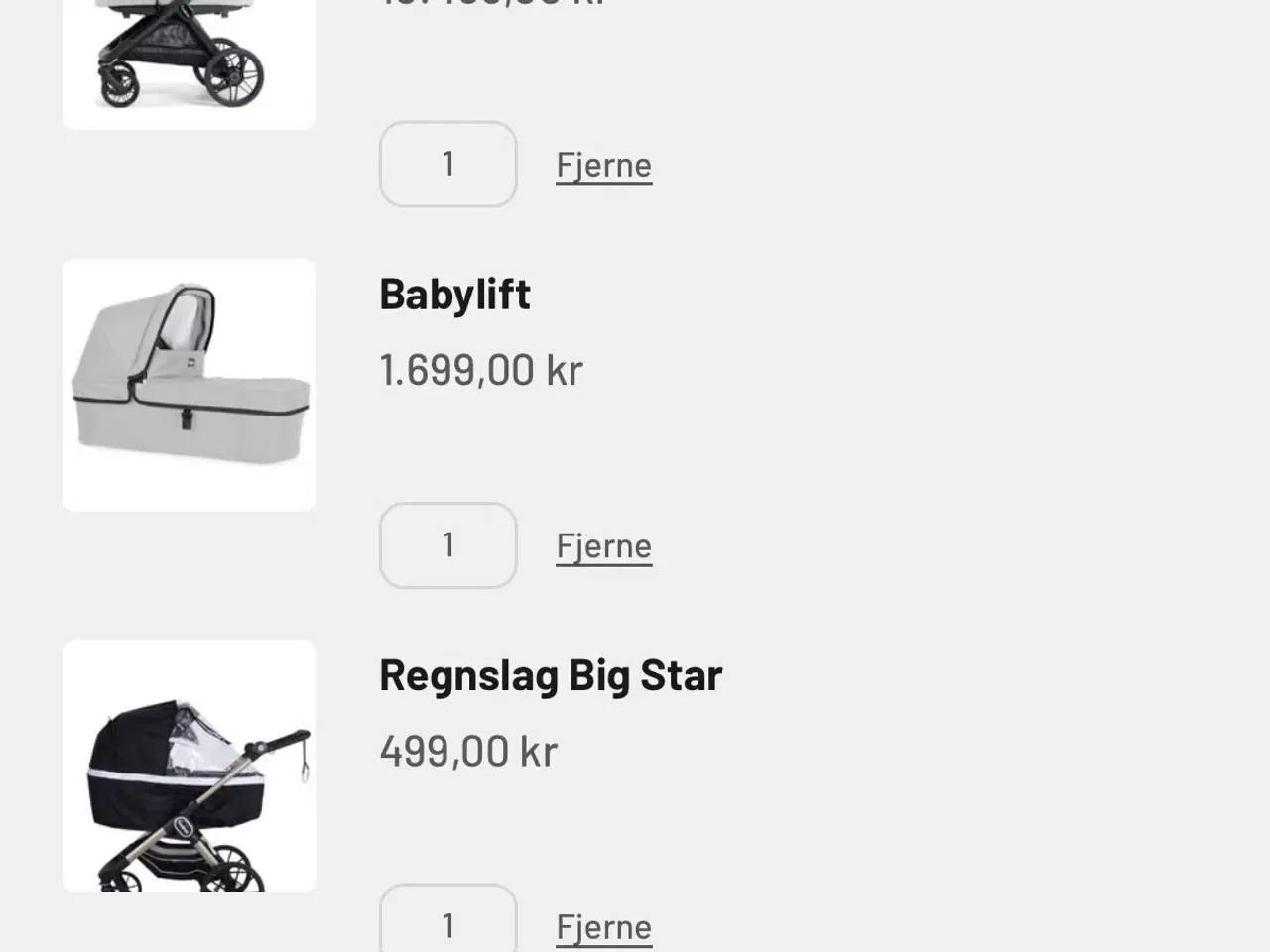Open the Babylift product title
The image size is (1270, 952).
(x=454, y=295)
